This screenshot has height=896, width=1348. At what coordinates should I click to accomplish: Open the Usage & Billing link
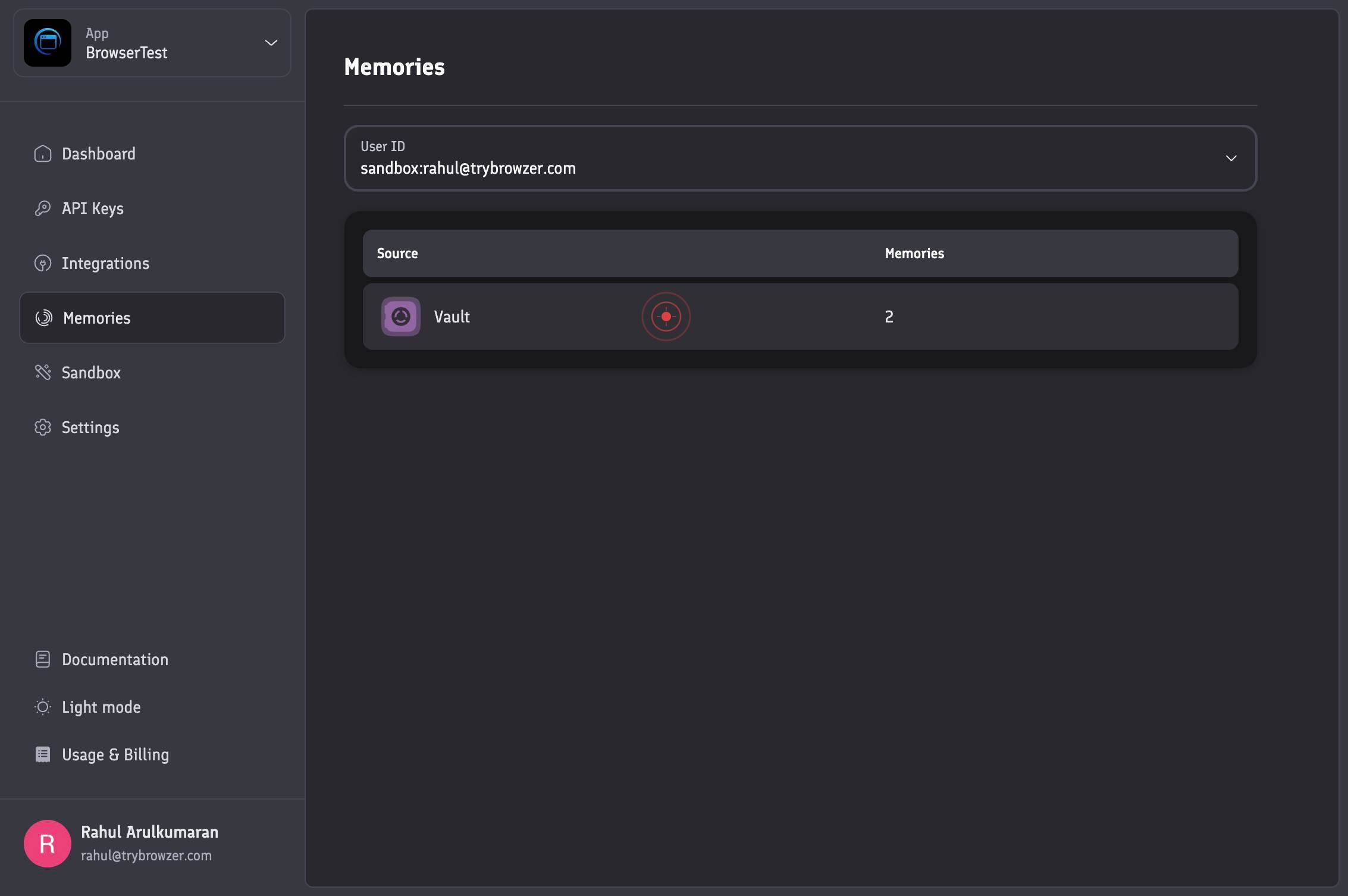point(115,754)
